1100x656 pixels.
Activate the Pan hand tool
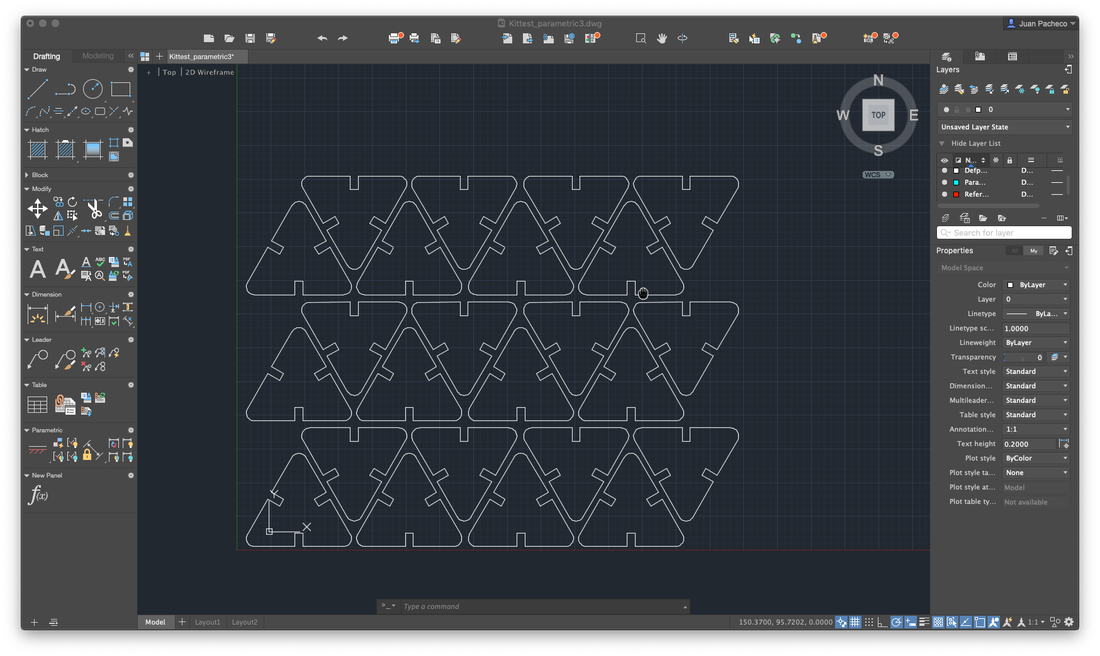[662, 38]
